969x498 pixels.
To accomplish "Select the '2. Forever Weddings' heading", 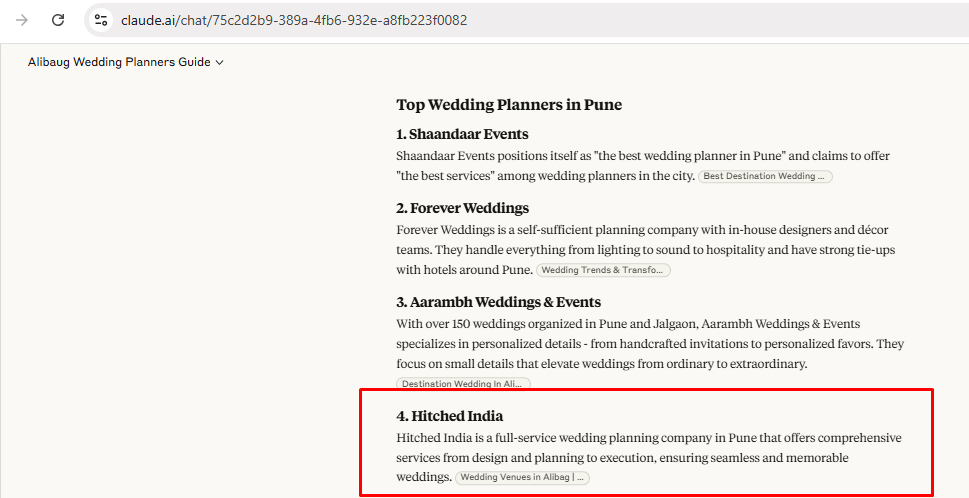I will [x=462, y=208].
